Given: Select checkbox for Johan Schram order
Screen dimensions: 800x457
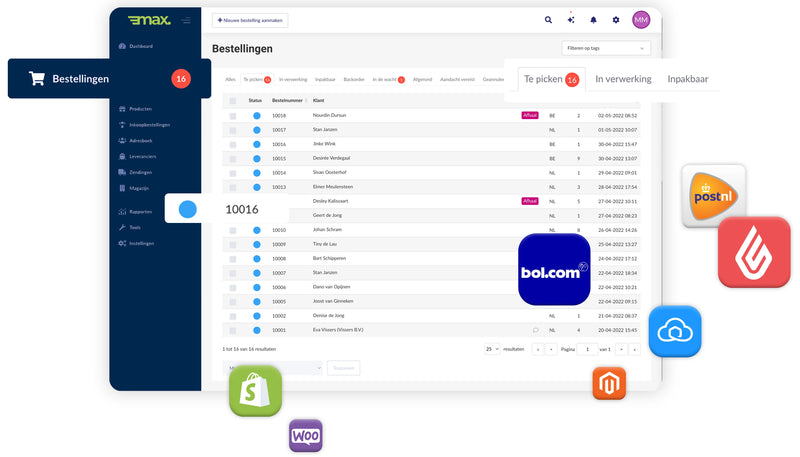Looking at the screenshot, I should click(233, 231).
